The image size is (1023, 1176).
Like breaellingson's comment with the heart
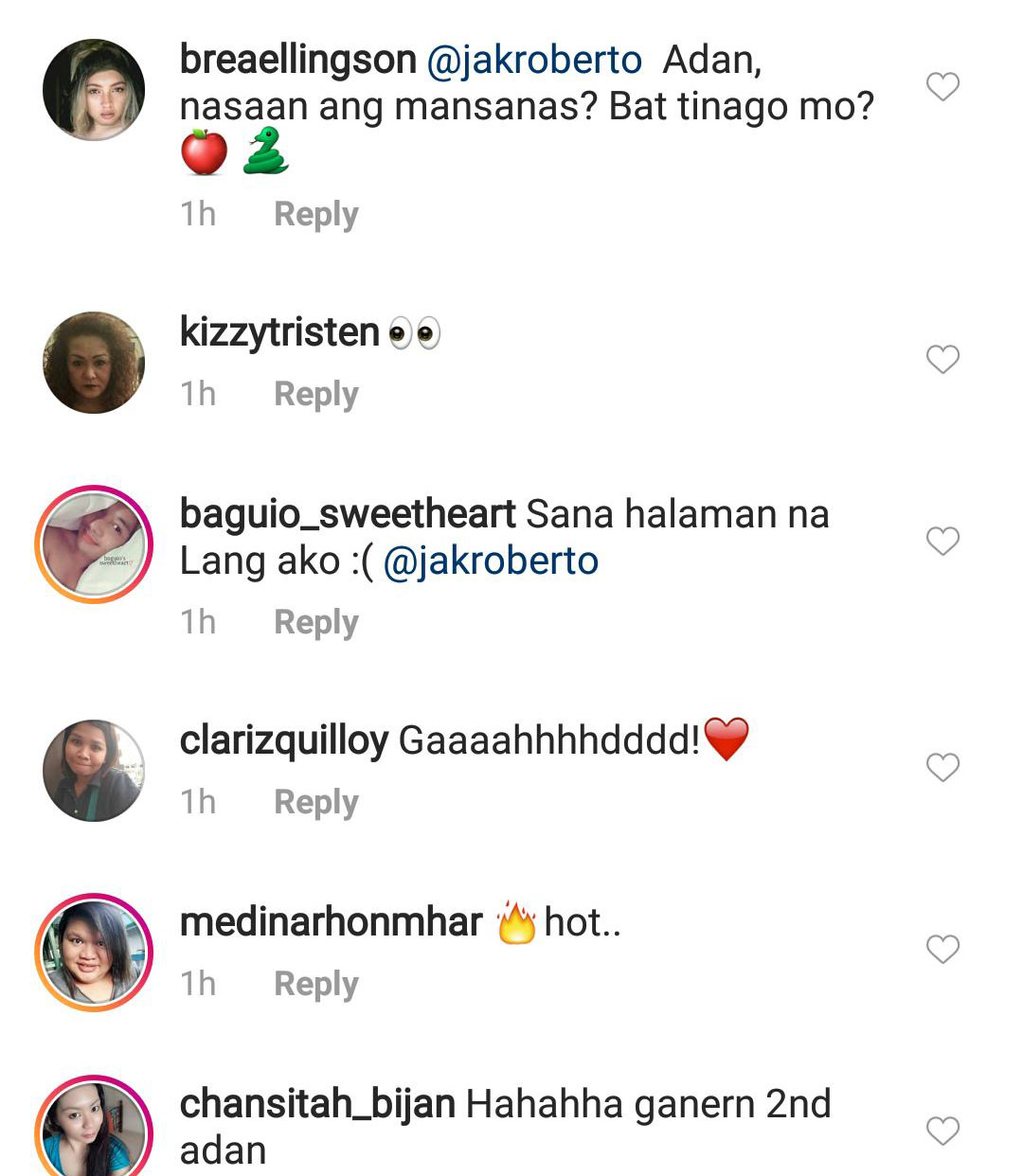(x=942, y=87)
